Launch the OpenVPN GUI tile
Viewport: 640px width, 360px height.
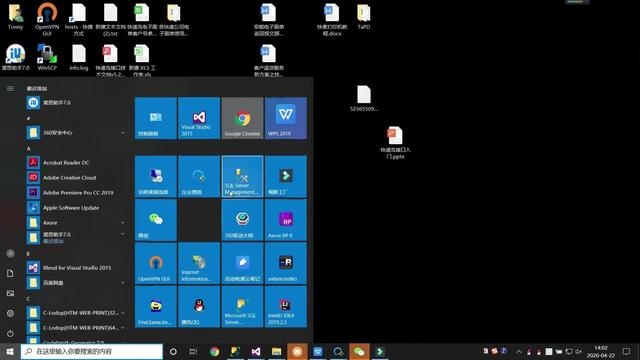156,263
